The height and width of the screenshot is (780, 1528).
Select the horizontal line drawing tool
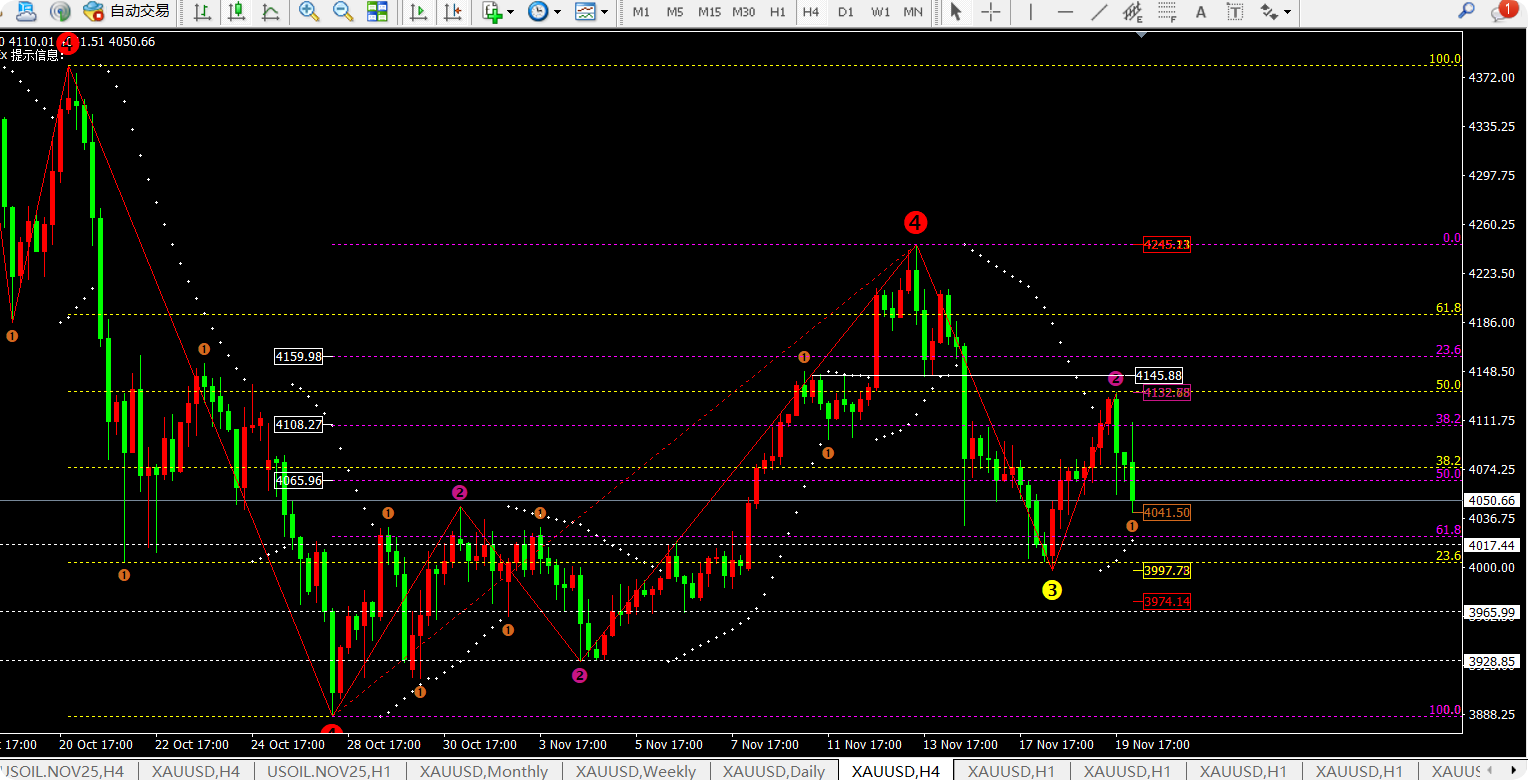[1065, 12]
